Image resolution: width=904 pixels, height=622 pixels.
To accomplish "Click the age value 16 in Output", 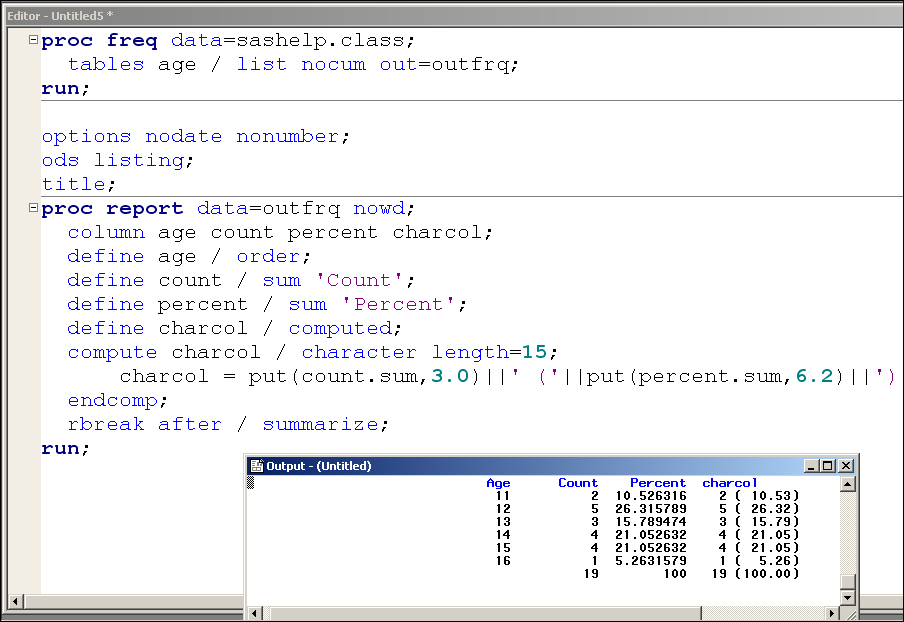I will (503, 561).
